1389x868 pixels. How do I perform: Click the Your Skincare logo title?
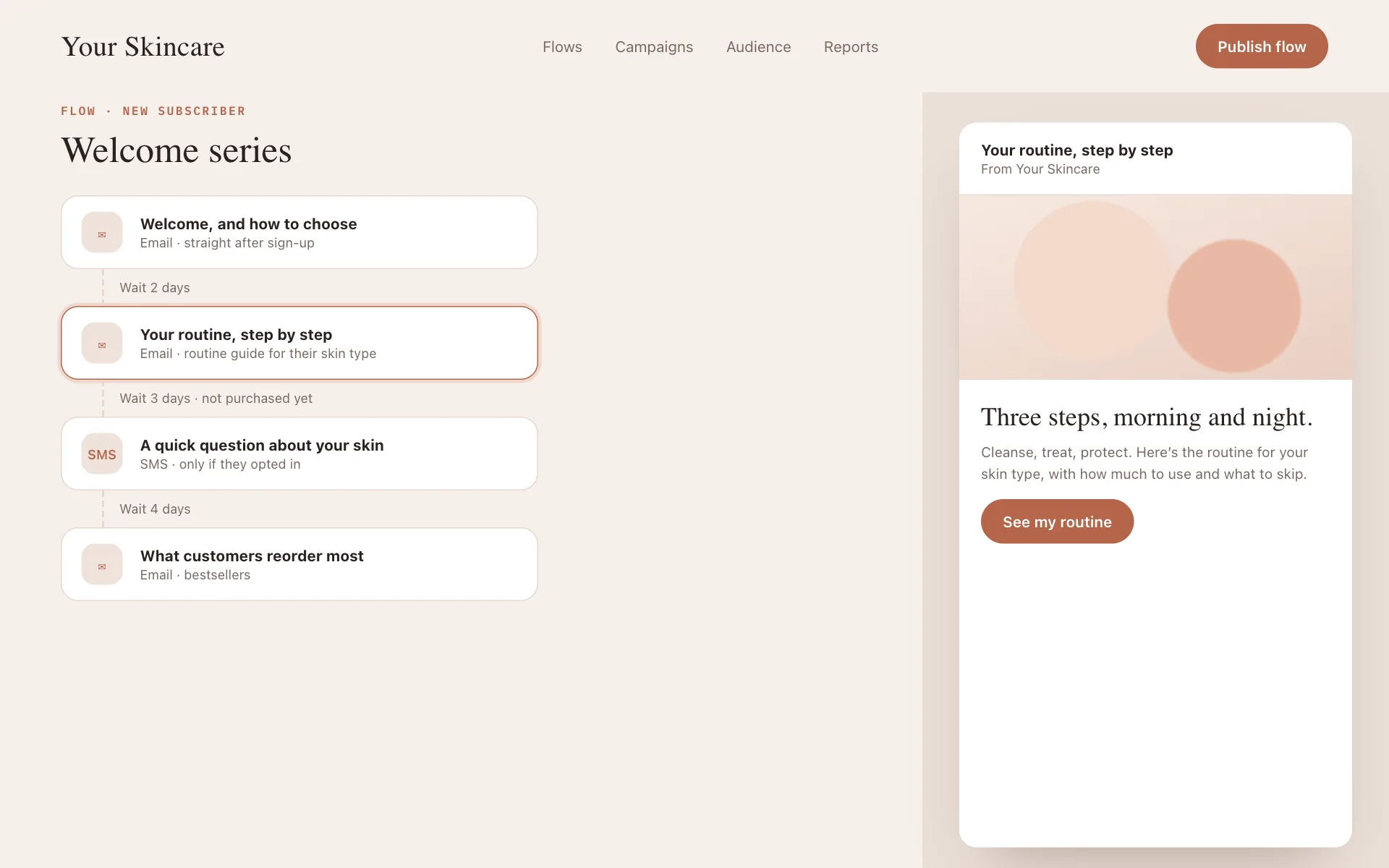point(143,47)
